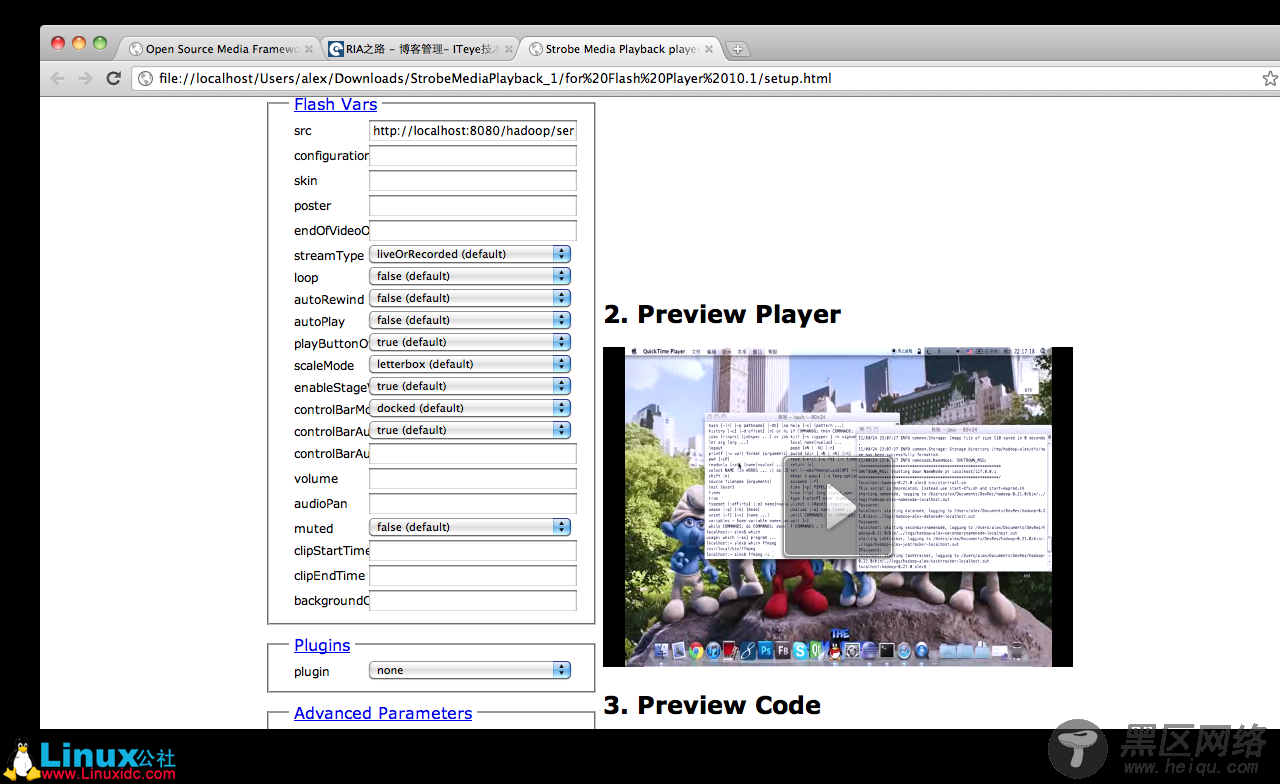This screenshot has height=784, width=1280.
Task: Close the Open Source Media Framework tab
Action: pos(309,49)
